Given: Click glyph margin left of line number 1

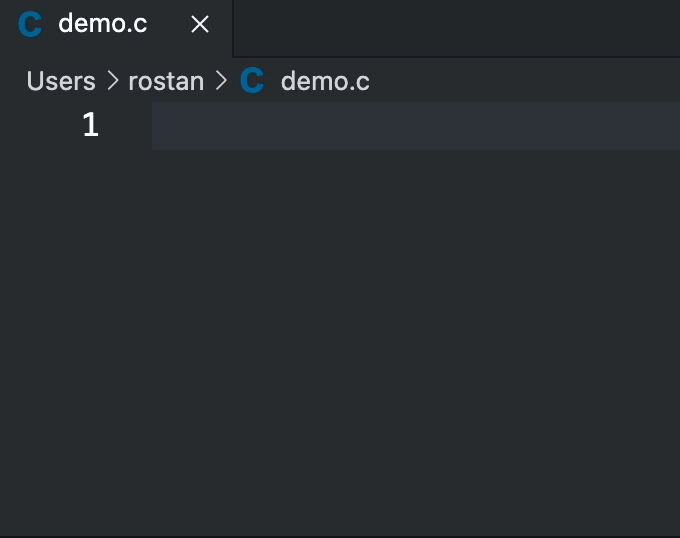Looking at the screenshot, I should click(x=30, y=125).
